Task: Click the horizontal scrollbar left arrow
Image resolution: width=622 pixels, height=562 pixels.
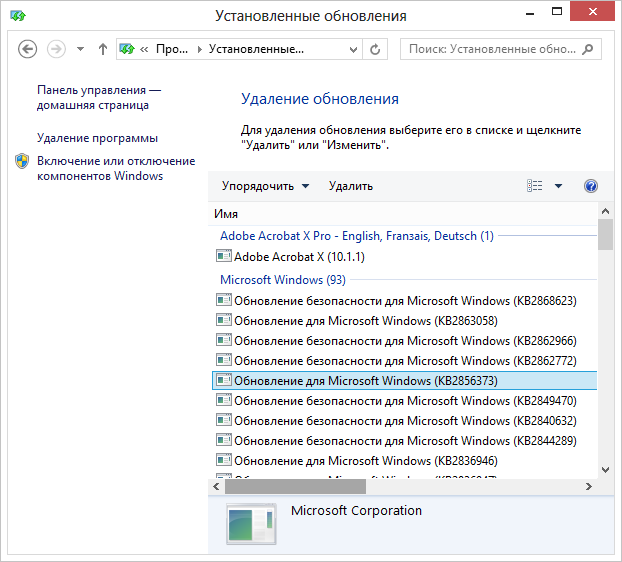Action: pyautogui.click(x=216, y=487)
